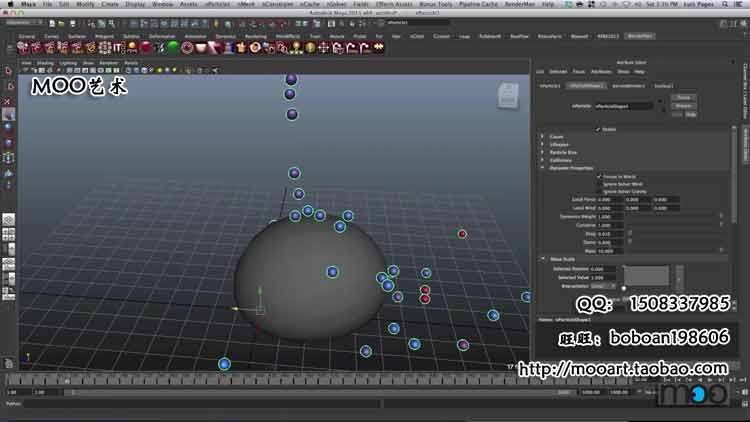This screenshot has height=422, width=750.
Task: Toggle Ignore Solver Wind checkbox
Action: pos(598,184)
